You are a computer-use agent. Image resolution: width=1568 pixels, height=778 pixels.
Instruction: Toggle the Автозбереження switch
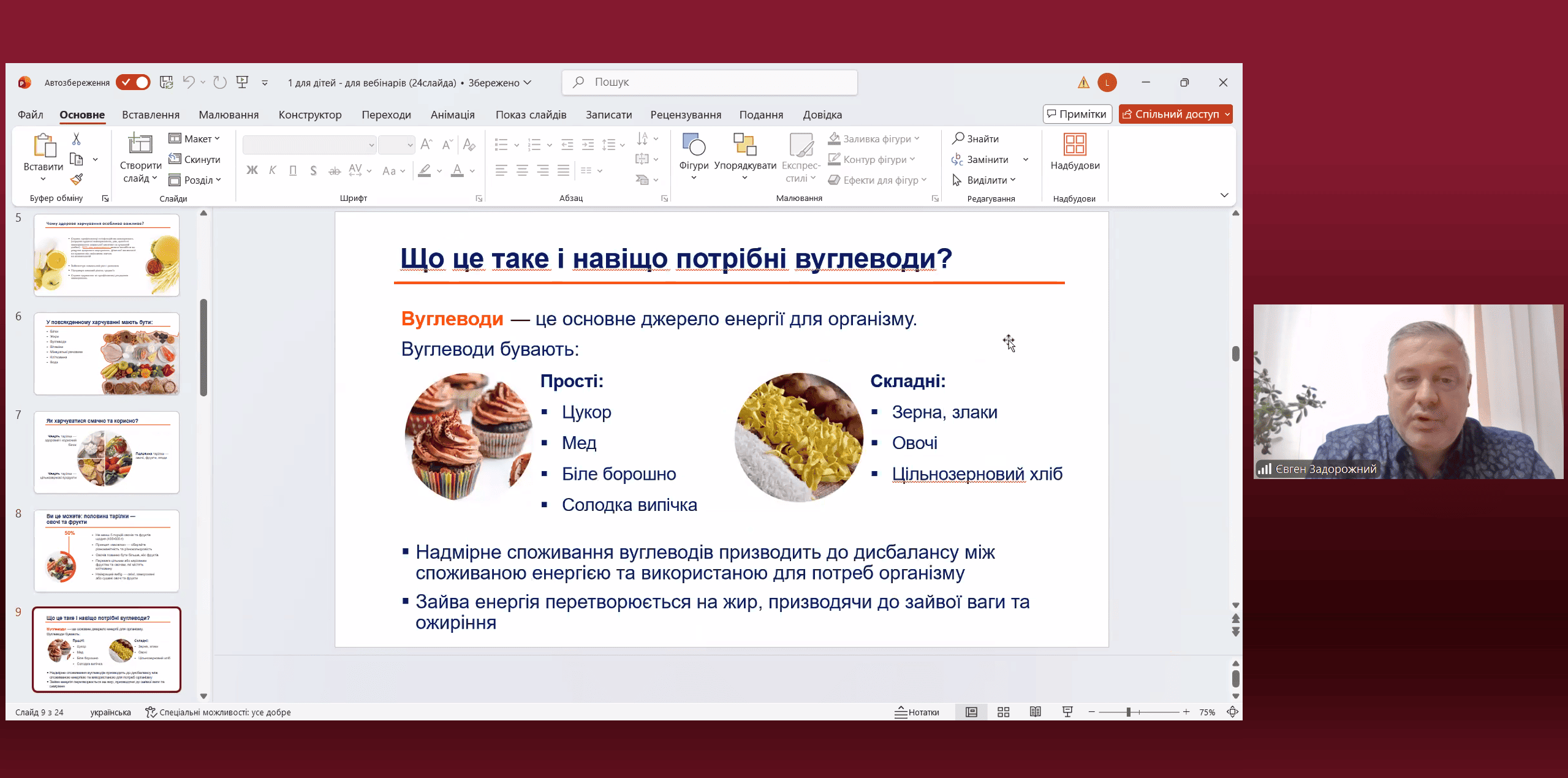pos(133,82)
